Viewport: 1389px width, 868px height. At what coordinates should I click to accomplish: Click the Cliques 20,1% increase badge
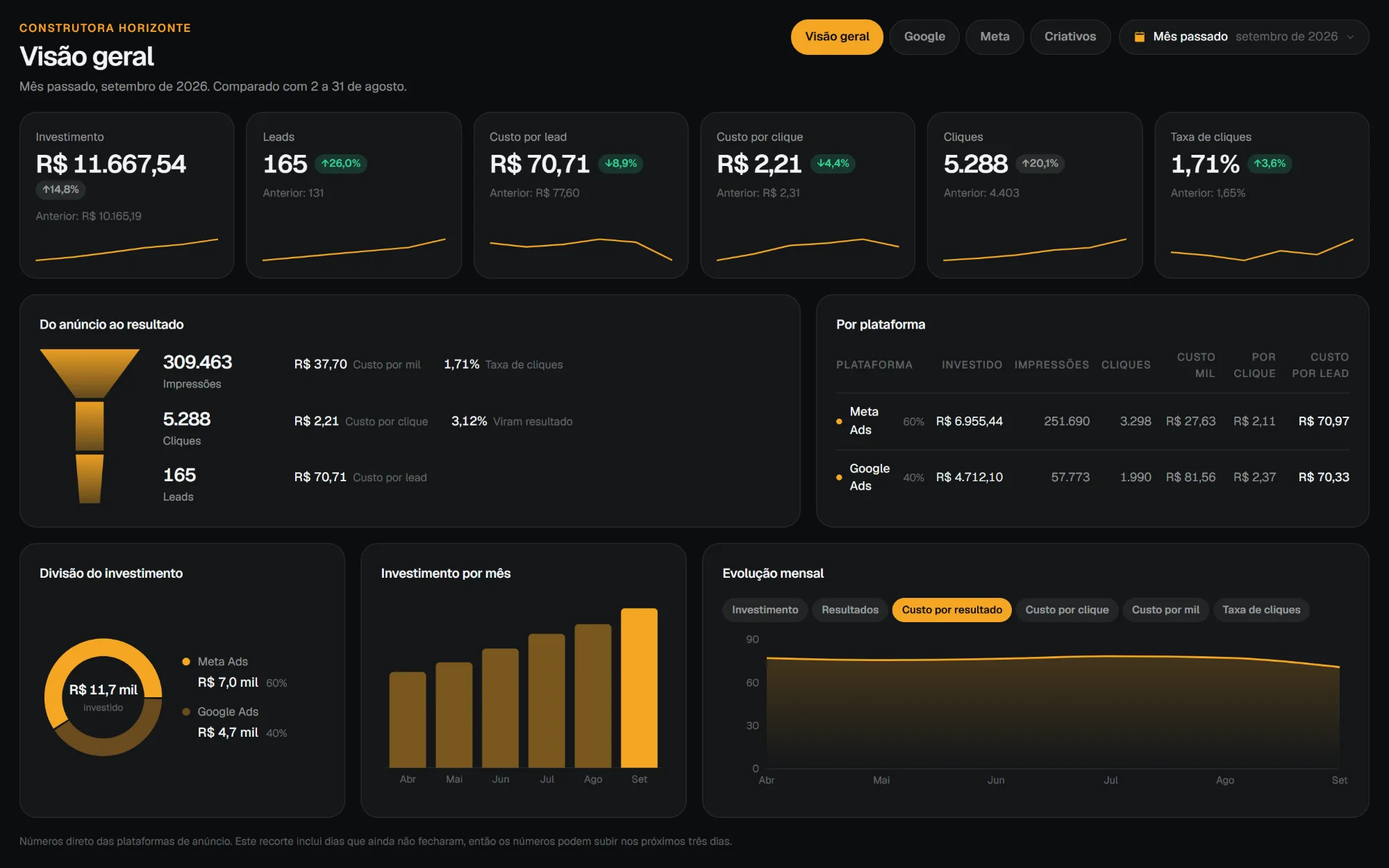(x=1040, y=163)
